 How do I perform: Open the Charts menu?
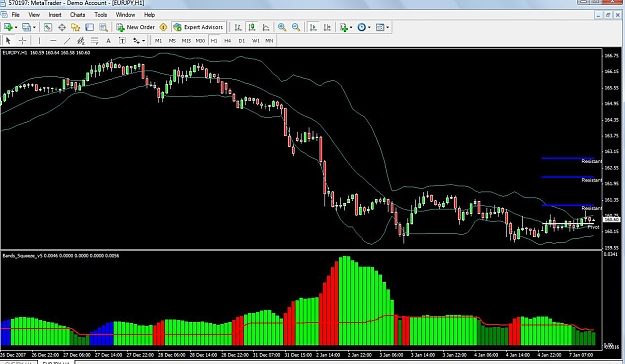[77, 15]
